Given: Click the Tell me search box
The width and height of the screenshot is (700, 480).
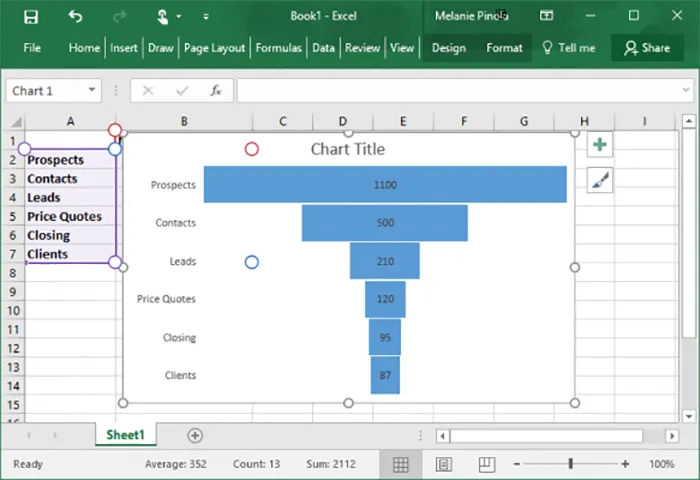Looking at the screenshot, I should tap(569, 48).
